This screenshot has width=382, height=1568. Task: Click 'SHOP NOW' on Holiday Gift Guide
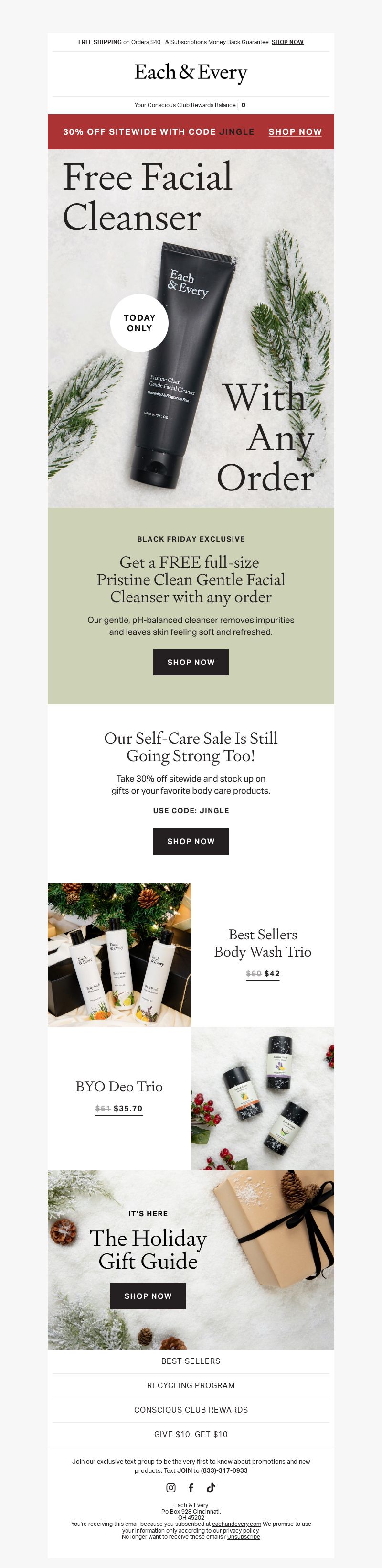click(x=148, y=1296)
